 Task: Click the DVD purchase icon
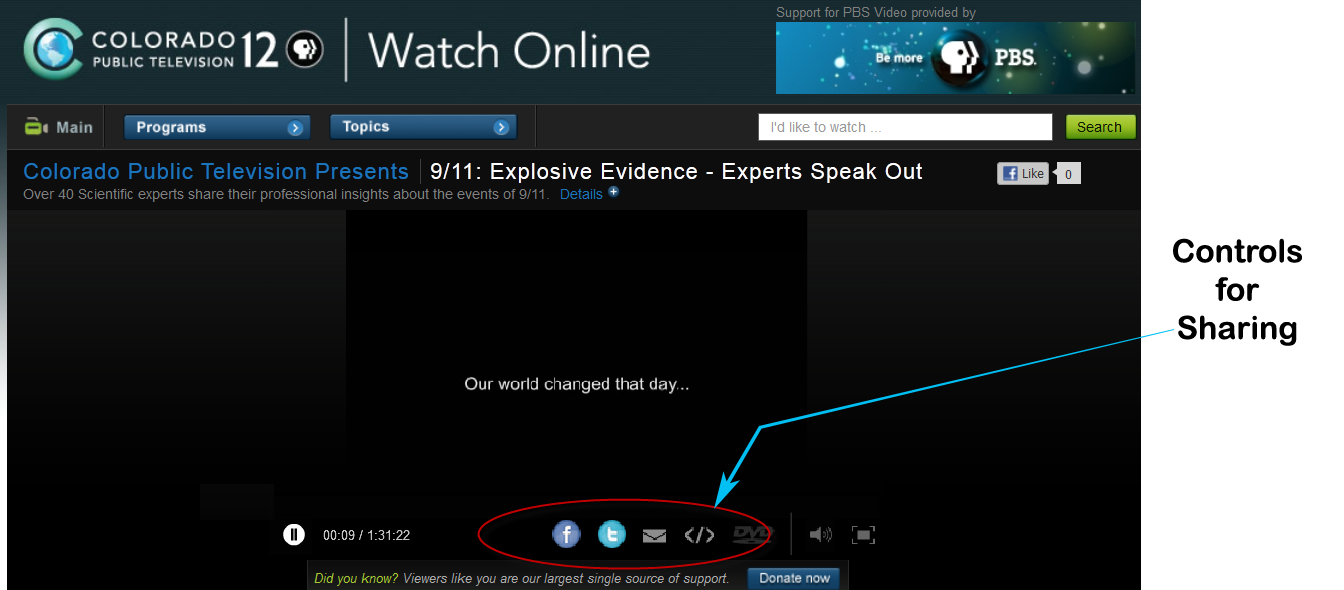click(752, 534)
